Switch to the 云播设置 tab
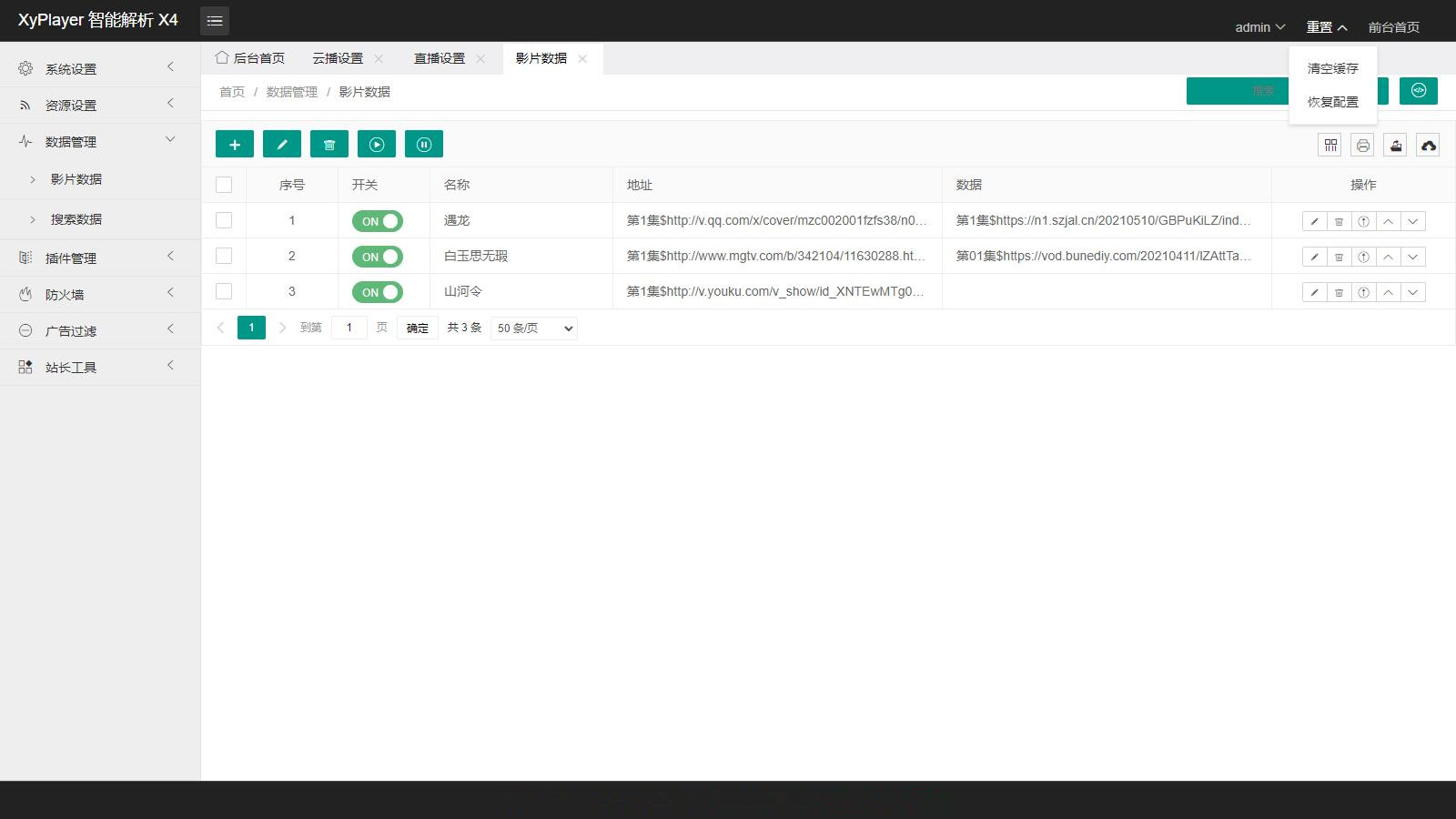This screenshot has height=819, width=1456. coord(338,58)
